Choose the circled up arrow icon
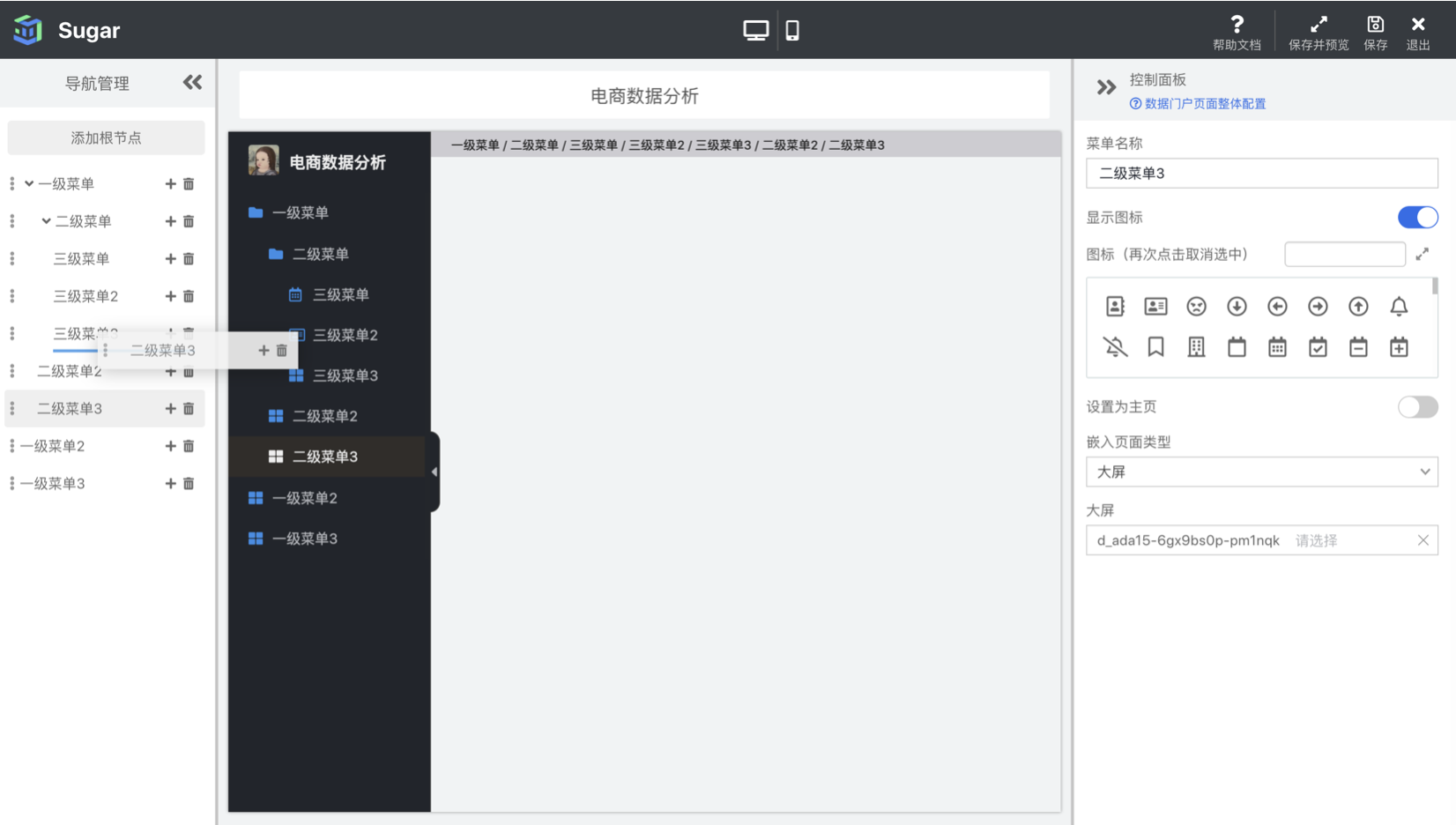 click(1358, 306)
